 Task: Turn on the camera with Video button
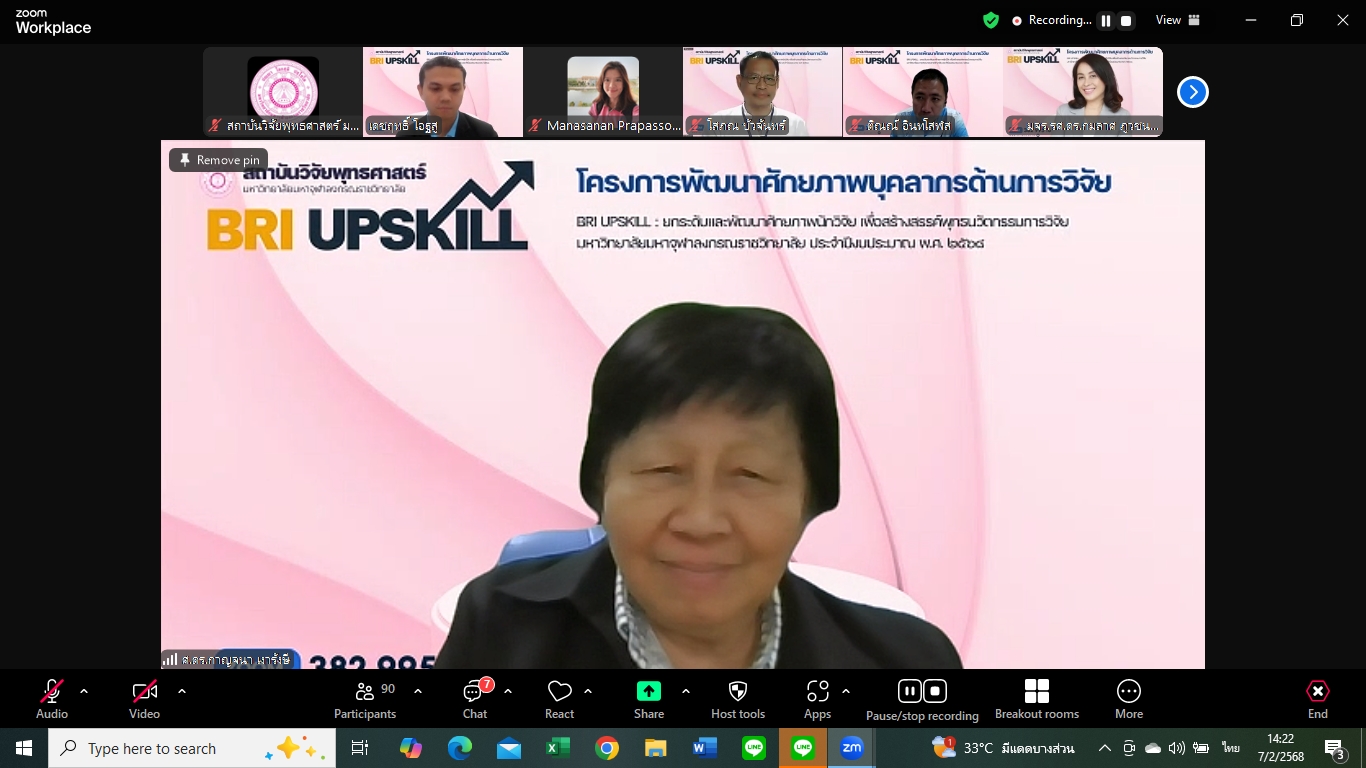144,699
